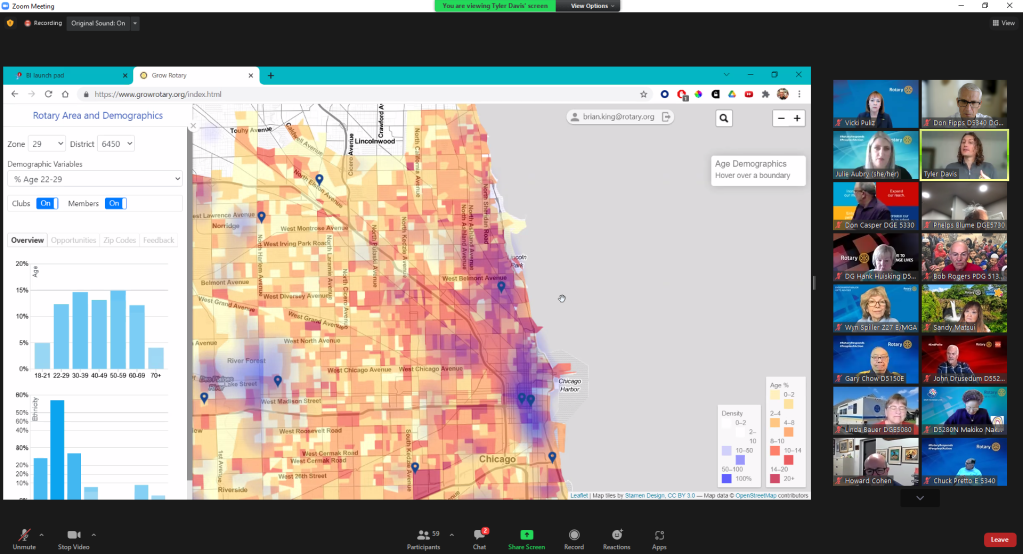This screenshot has width=1023, height=554.
Task: Switch to the Opportunities tab
Action: (73, 240)
